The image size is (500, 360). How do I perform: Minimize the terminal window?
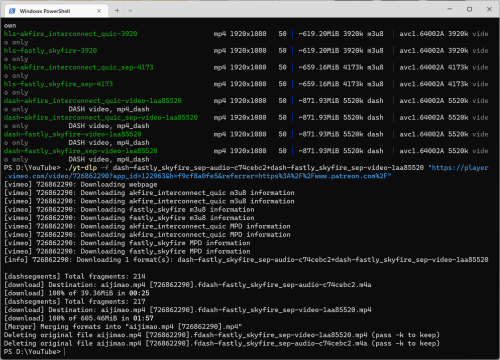(x=450, y=9)
